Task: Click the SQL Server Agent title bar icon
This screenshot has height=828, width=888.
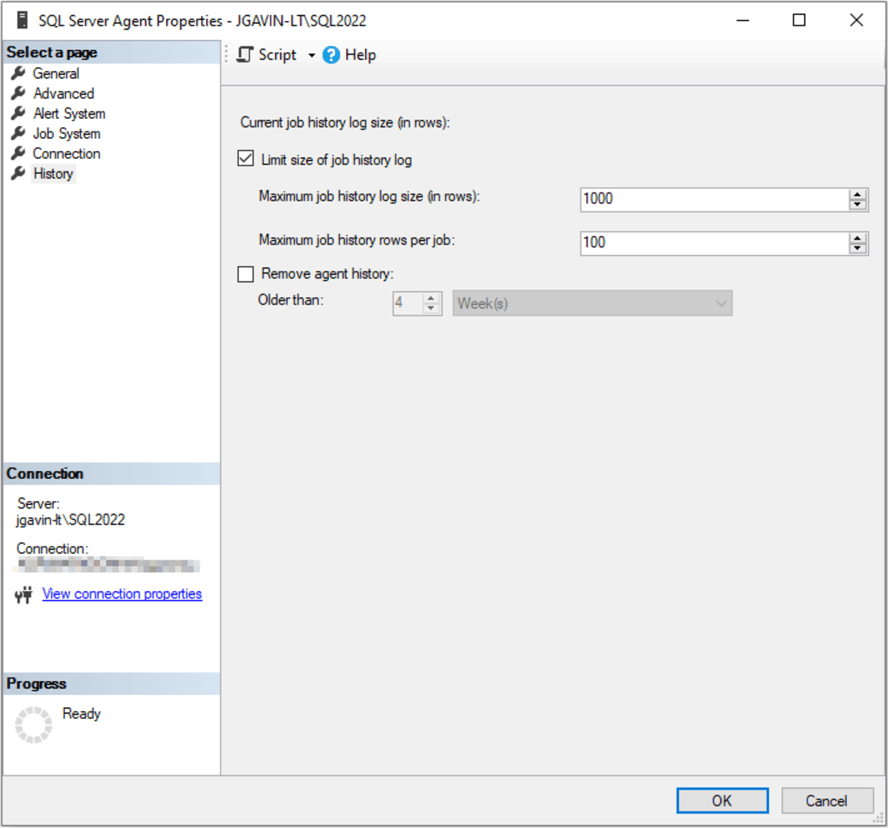Action: 23,19
